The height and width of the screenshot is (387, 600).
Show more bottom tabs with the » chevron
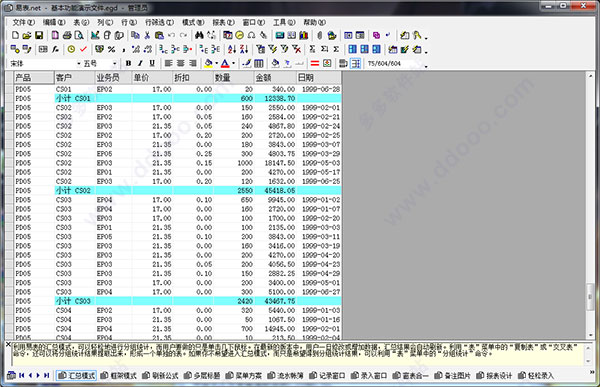pyautogui.click(x=593, y=372)
